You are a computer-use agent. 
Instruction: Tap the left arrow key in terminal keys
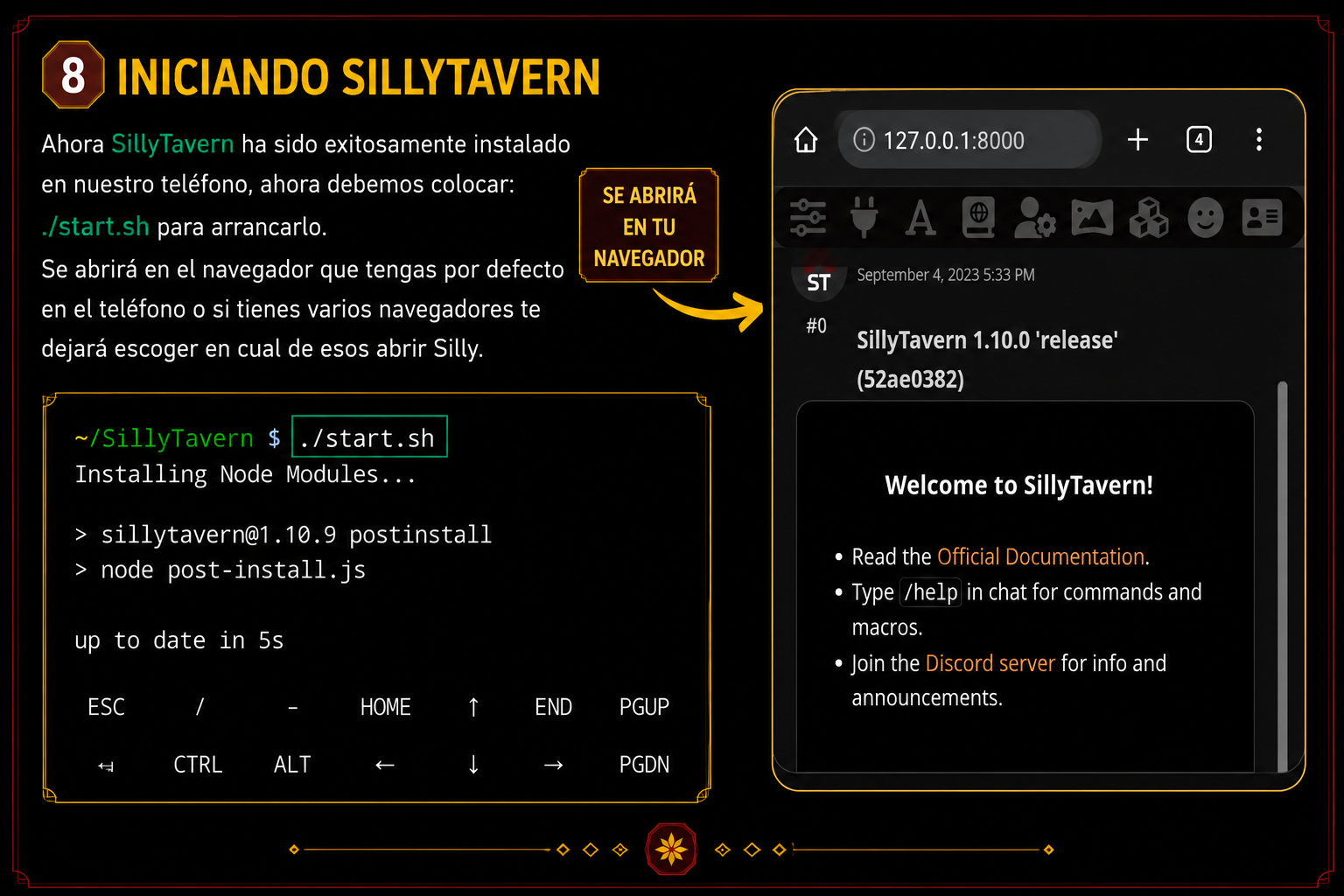point(385,765)
